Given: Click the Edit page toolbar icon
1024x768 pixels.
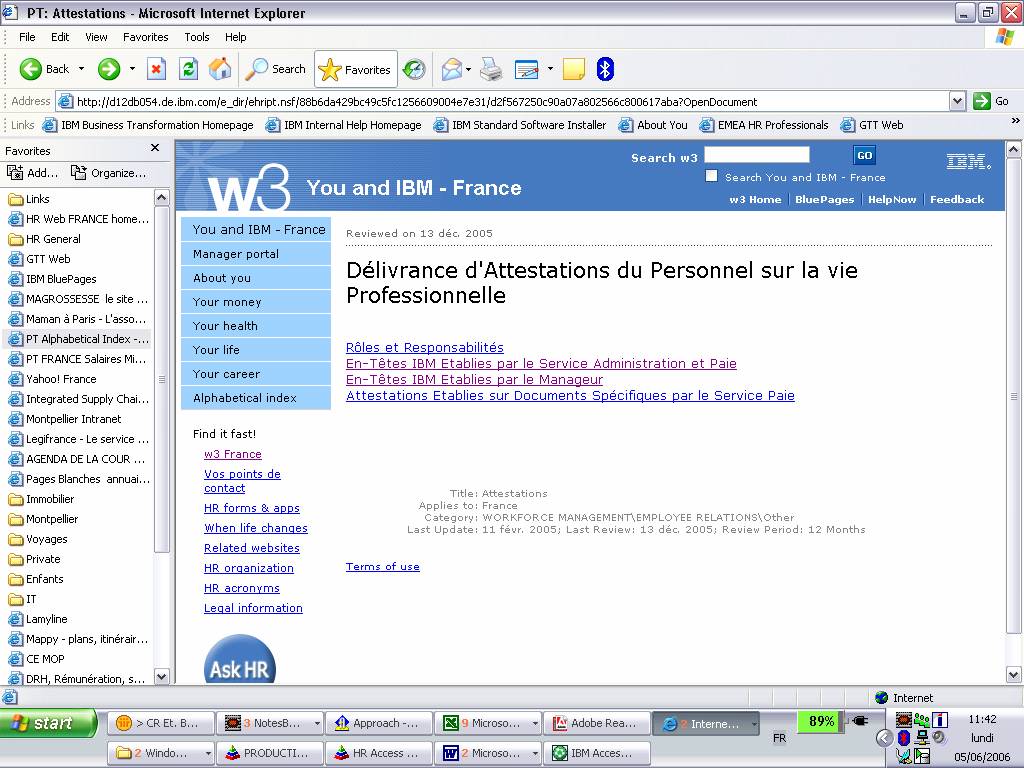Looking at the screenshot, I should 526,69.
